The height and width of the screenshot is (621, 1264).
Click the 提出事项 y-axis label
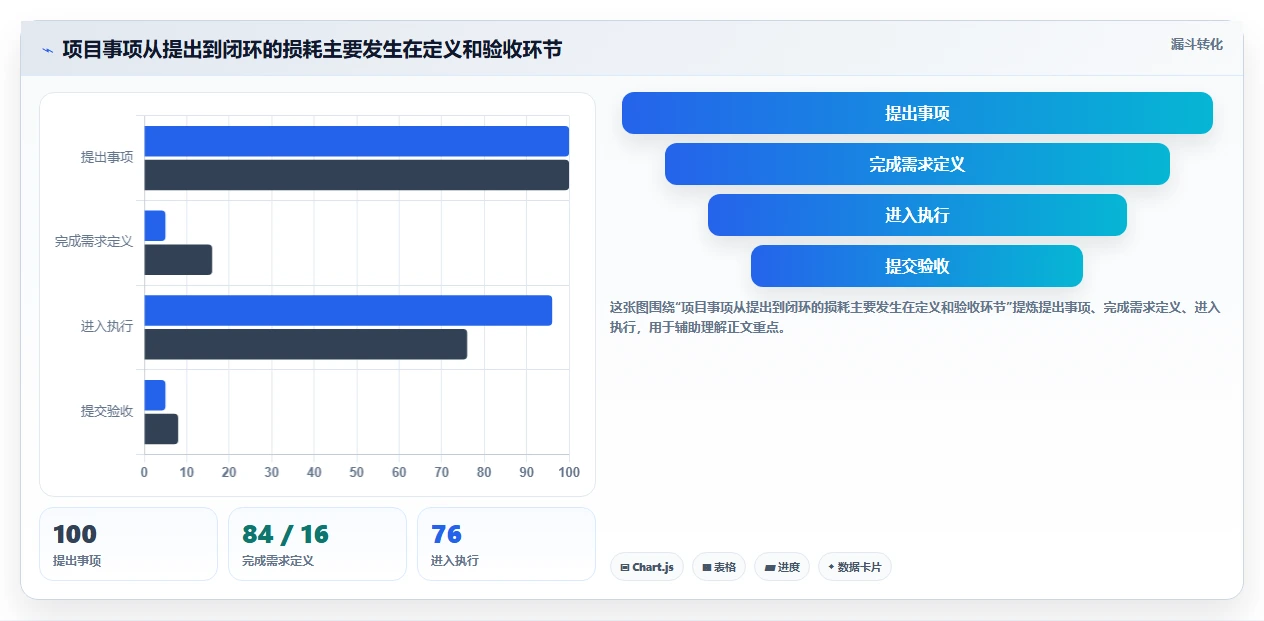tap(107, 157)
